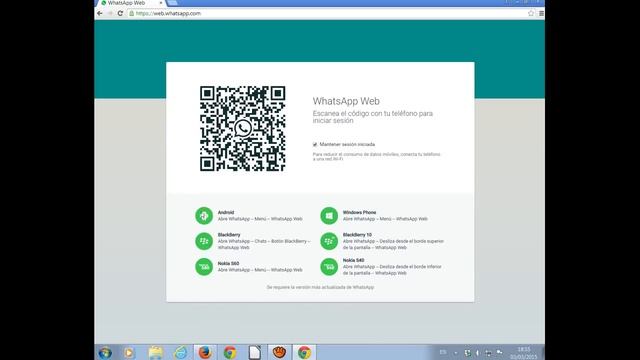Close the WhatsApp Web tab
The height and width of the screenshot is (360, 640).
click(161, 3)
